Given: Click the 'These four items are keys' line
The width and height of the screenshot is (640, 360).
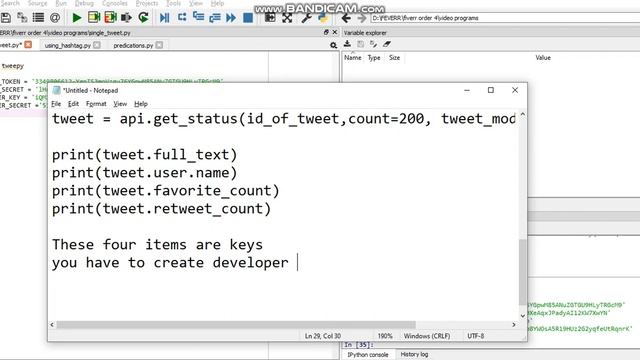Looking at the screenshot, I should [x=157, y=245].
